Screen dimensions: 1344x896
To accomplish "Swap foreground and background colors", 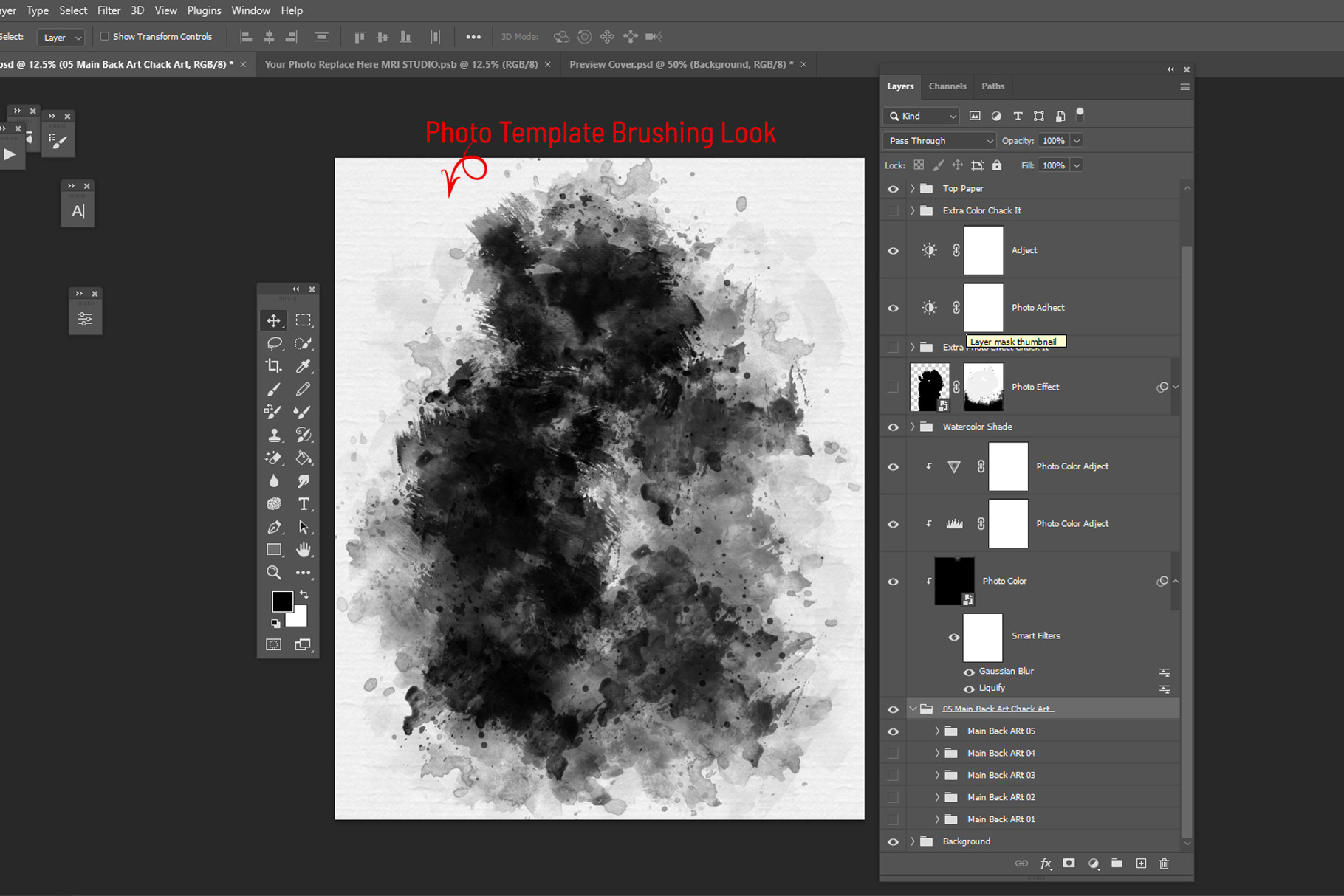I will [304, 595].
